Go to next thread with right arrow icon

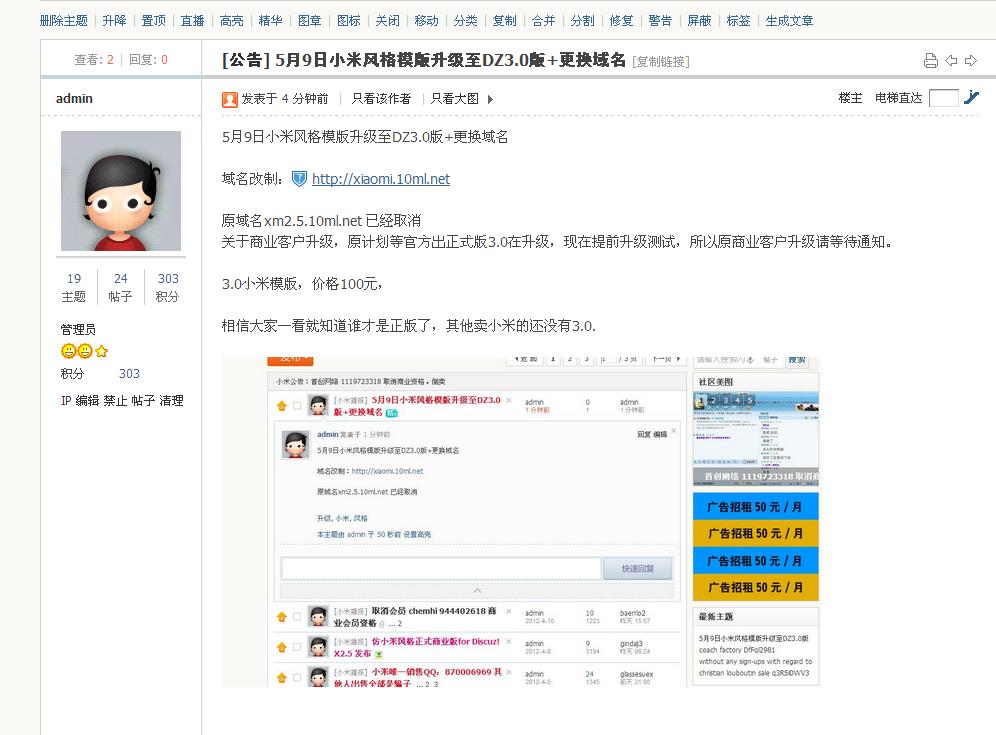(971, 60)
